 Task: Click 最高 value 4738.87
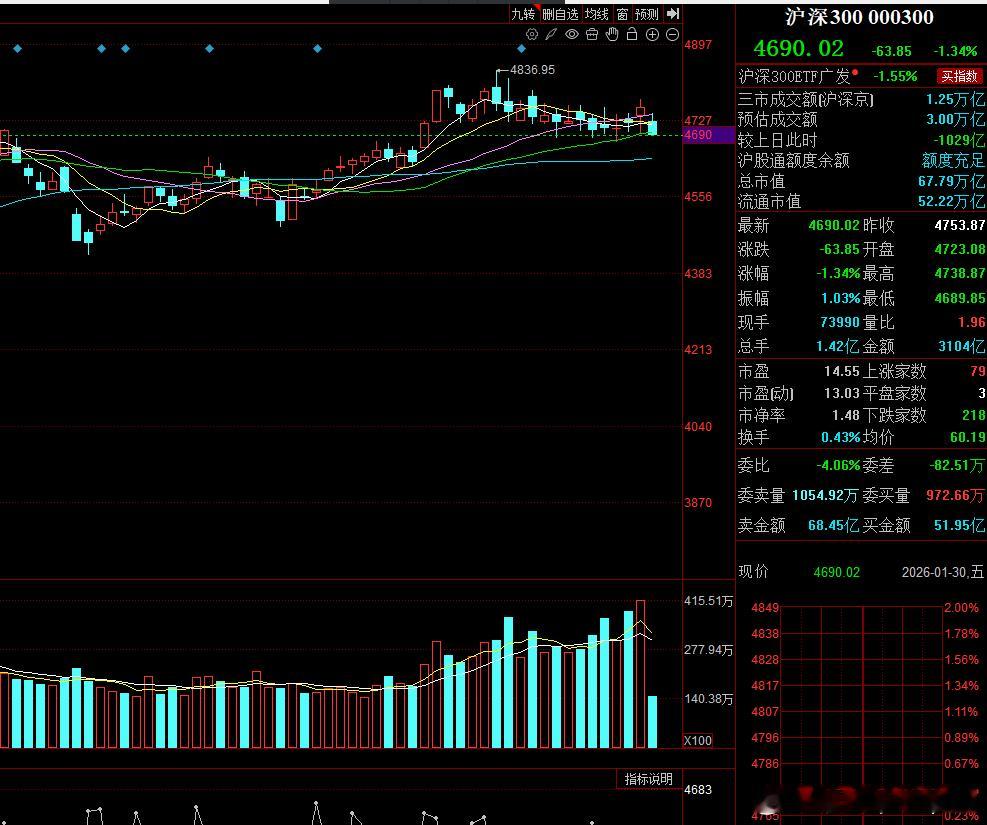(960, 274)
